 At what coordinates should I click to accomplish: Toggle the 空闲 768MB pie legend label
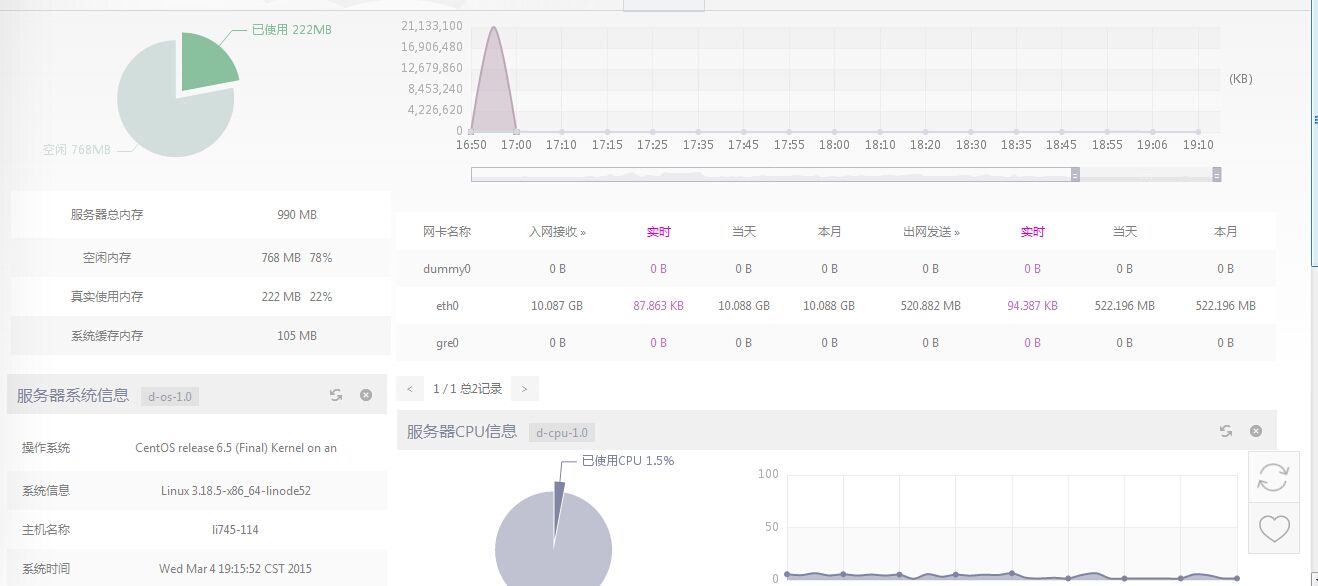[x=76, y=150]
